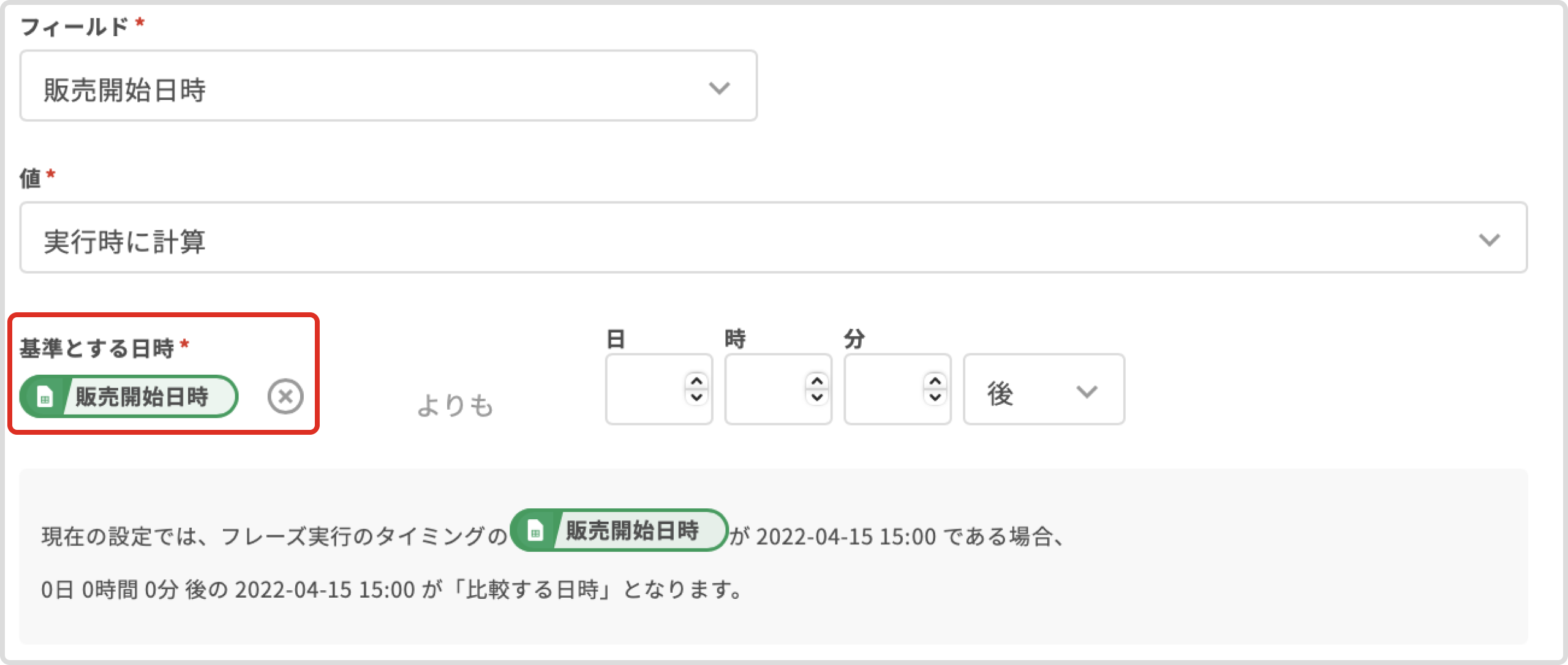Decrease the 分 value with down arrow
1568x665 pixels.
click(x=935, y=397)
